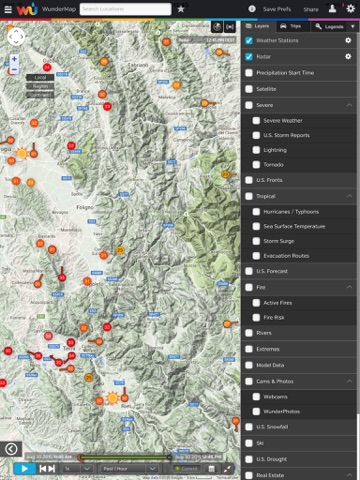This screenshot has width=360, height=480.
Task: Switch to the Legends tab
Action: (329, 26)
